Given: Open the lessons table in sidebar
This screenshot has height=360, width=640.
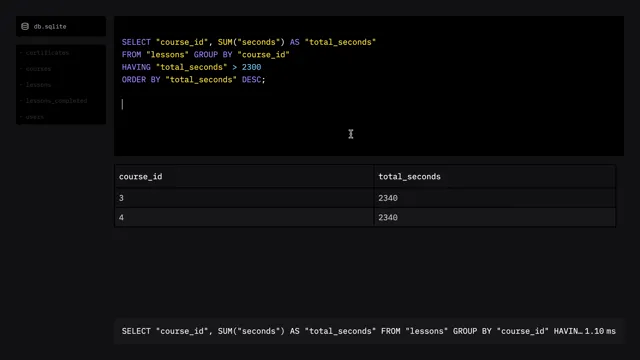Looking at the screenshot, I should click(38, 84).
